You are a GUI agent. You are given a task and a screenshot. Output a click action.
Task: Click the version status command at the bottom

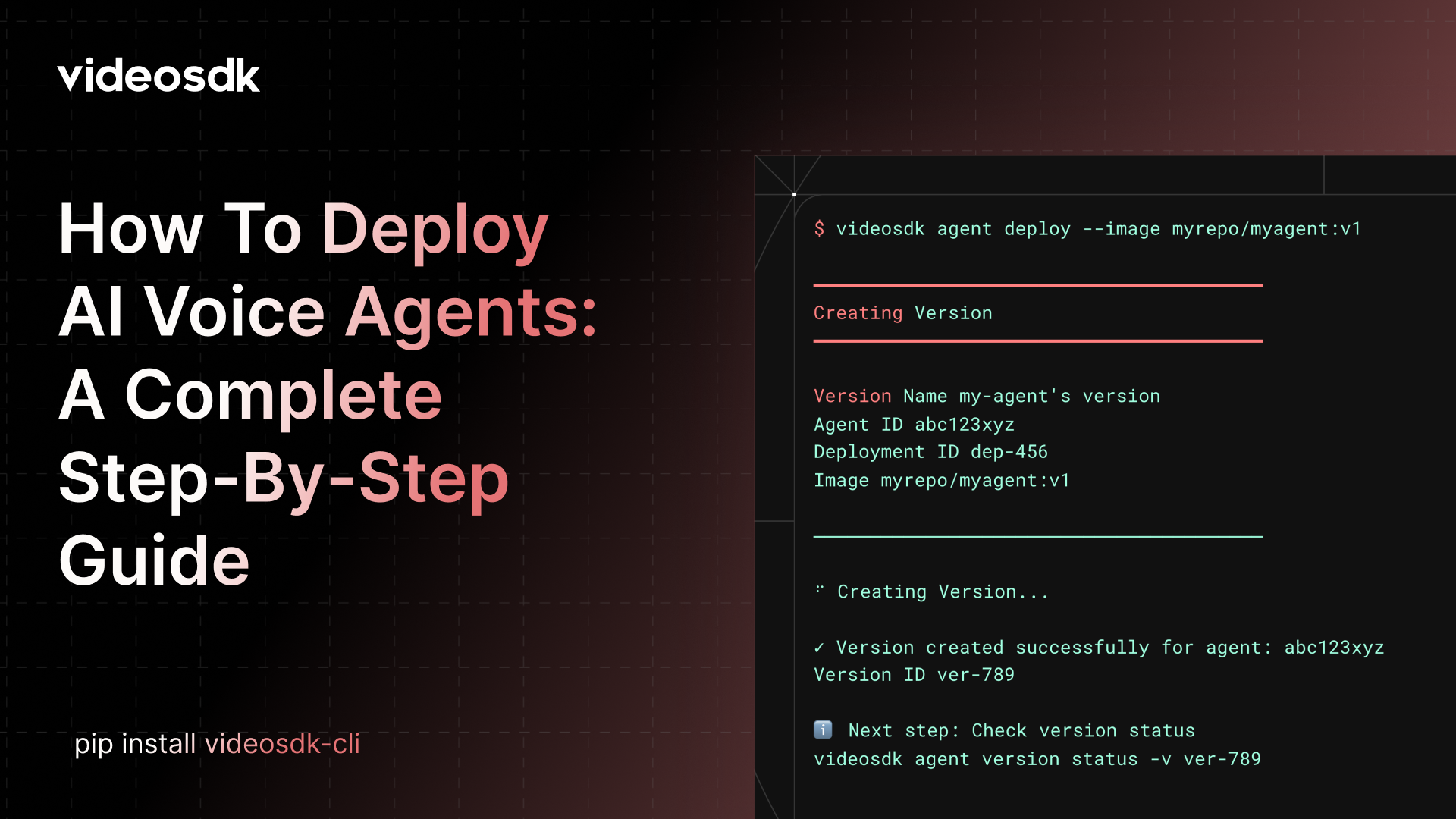[1037, 758]
